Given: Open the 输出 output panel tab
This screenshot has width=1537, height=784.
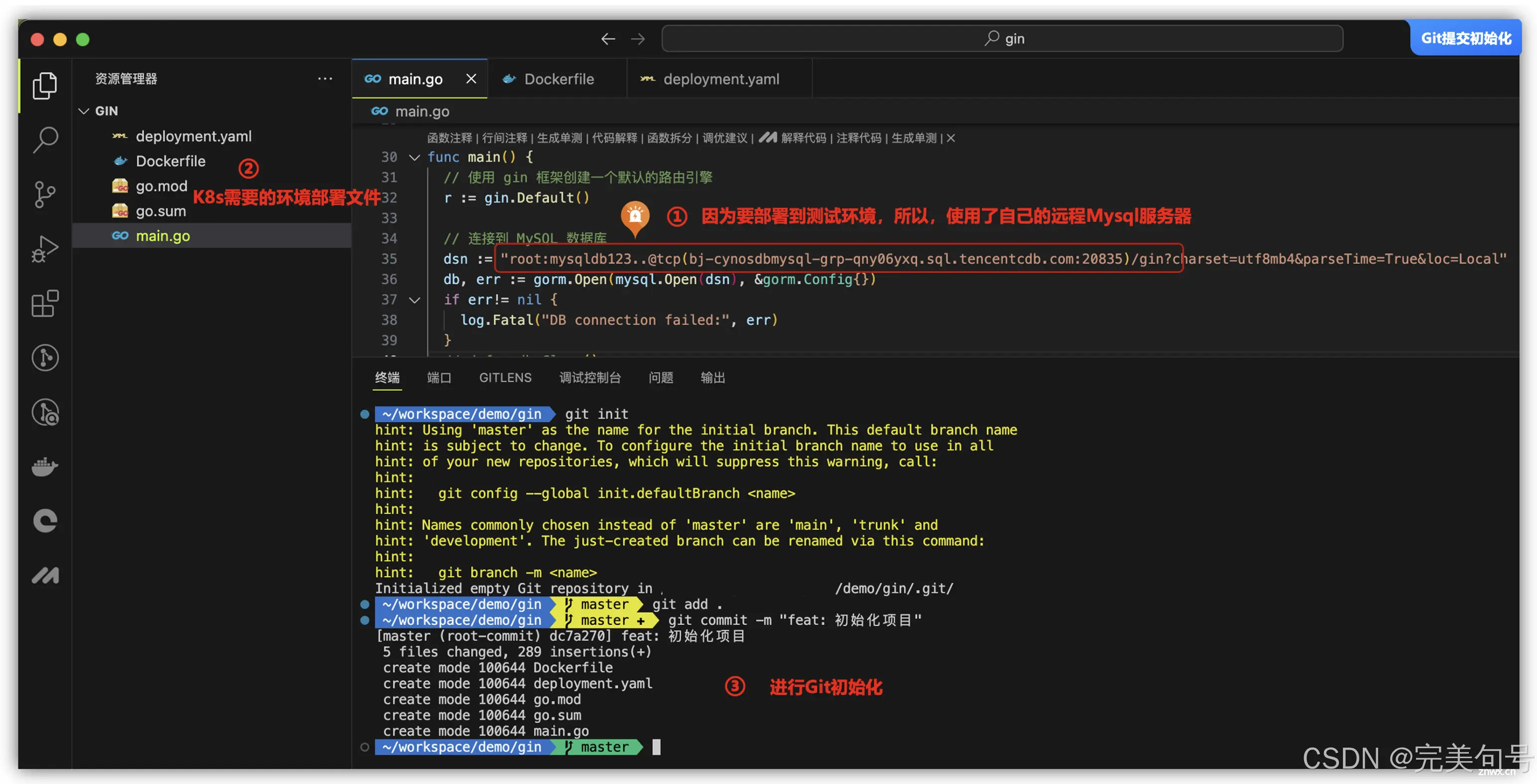Looking at the screenshot, I should [x=713, y=378].
